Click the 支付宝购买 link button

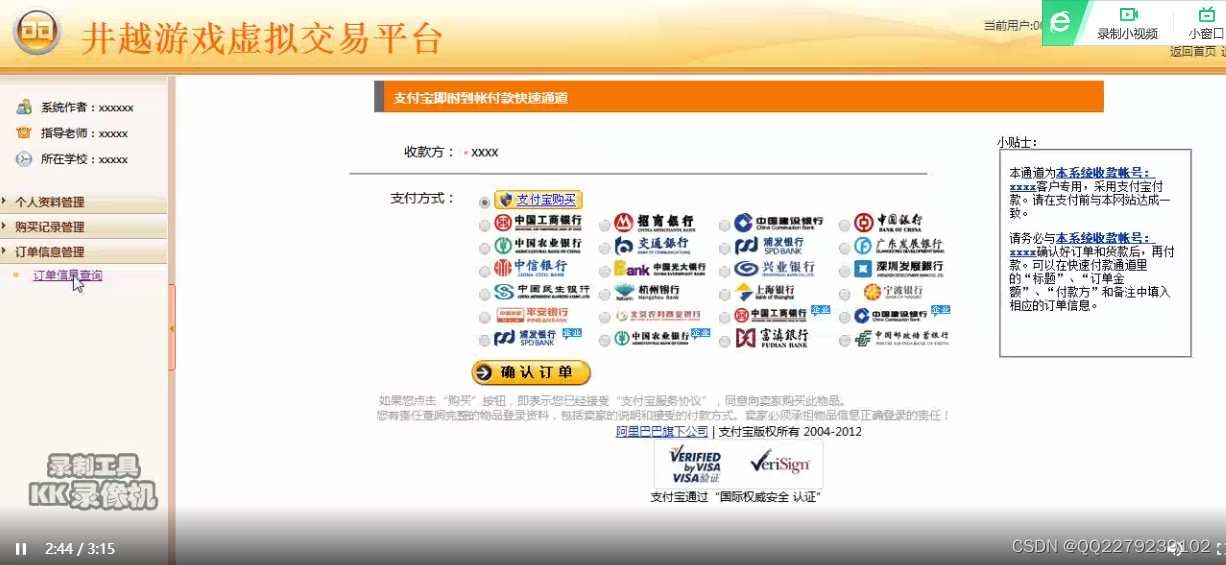tap(538, 200)
